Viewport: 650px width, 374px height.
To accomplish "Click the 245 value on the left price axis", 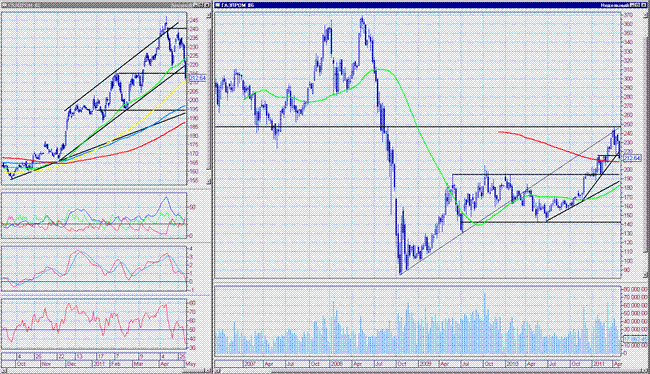I will (194, 20).
